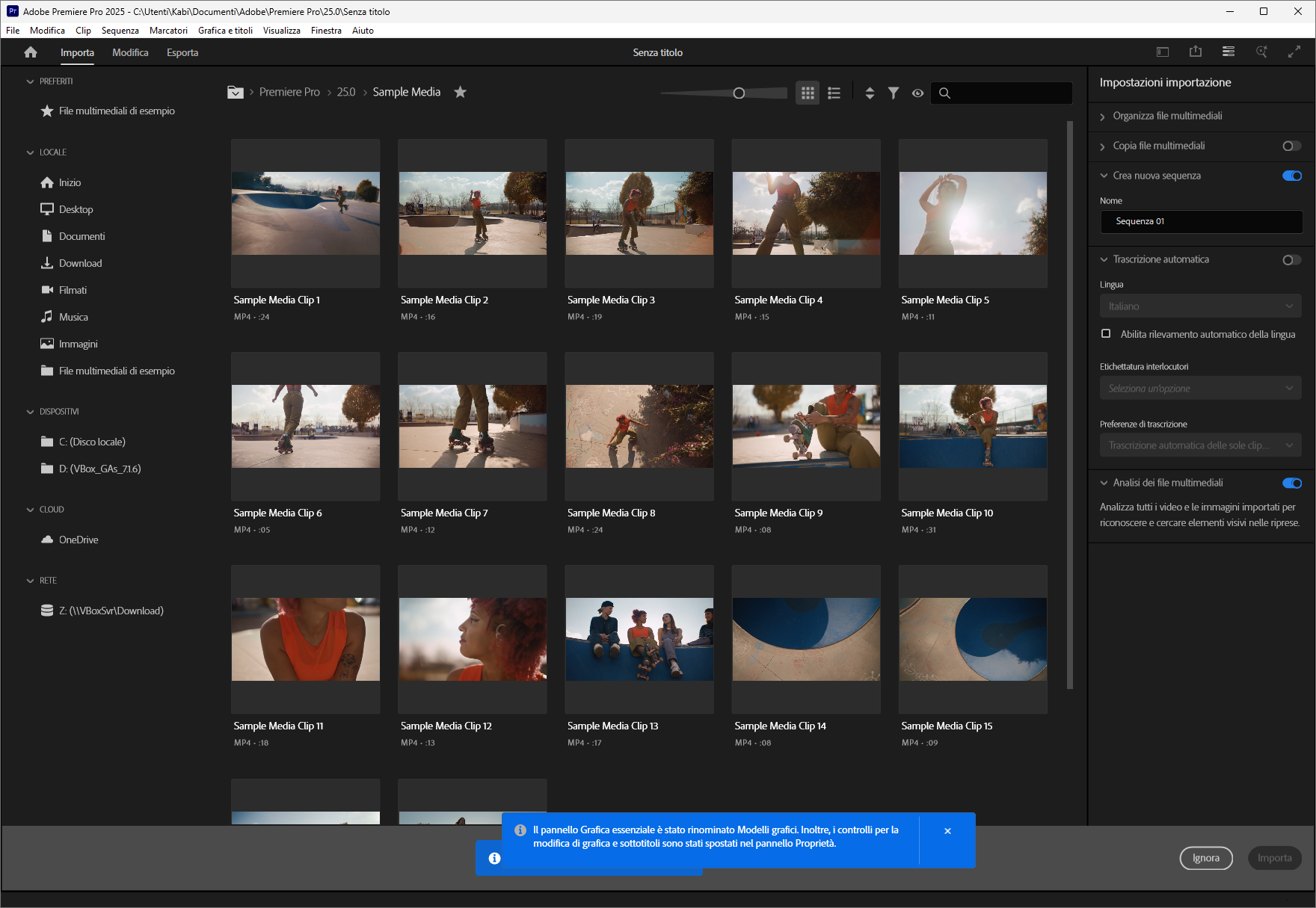The height and width of the screenshot is (908, 1316).
Task: Collapse the LOCALE sidebar section
Action: tap(31, 152)
